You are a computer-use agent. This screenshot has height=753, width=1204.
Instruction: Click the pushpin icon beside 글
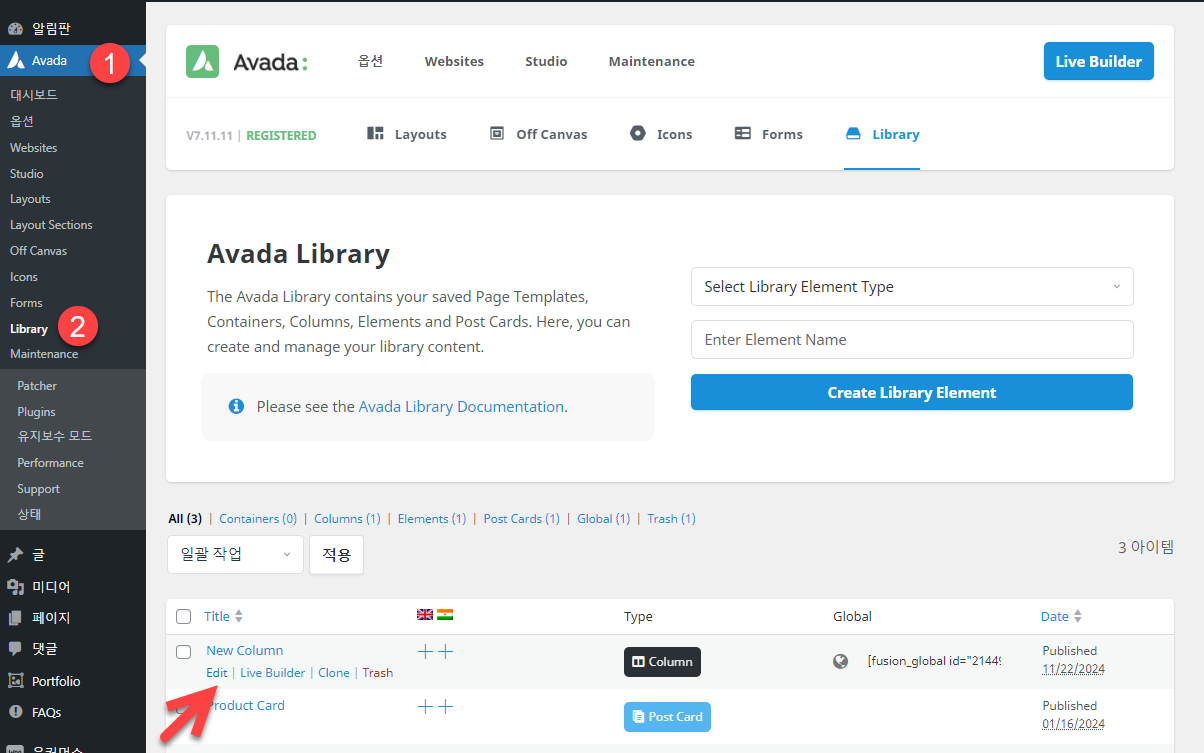(x=15, y=555)
